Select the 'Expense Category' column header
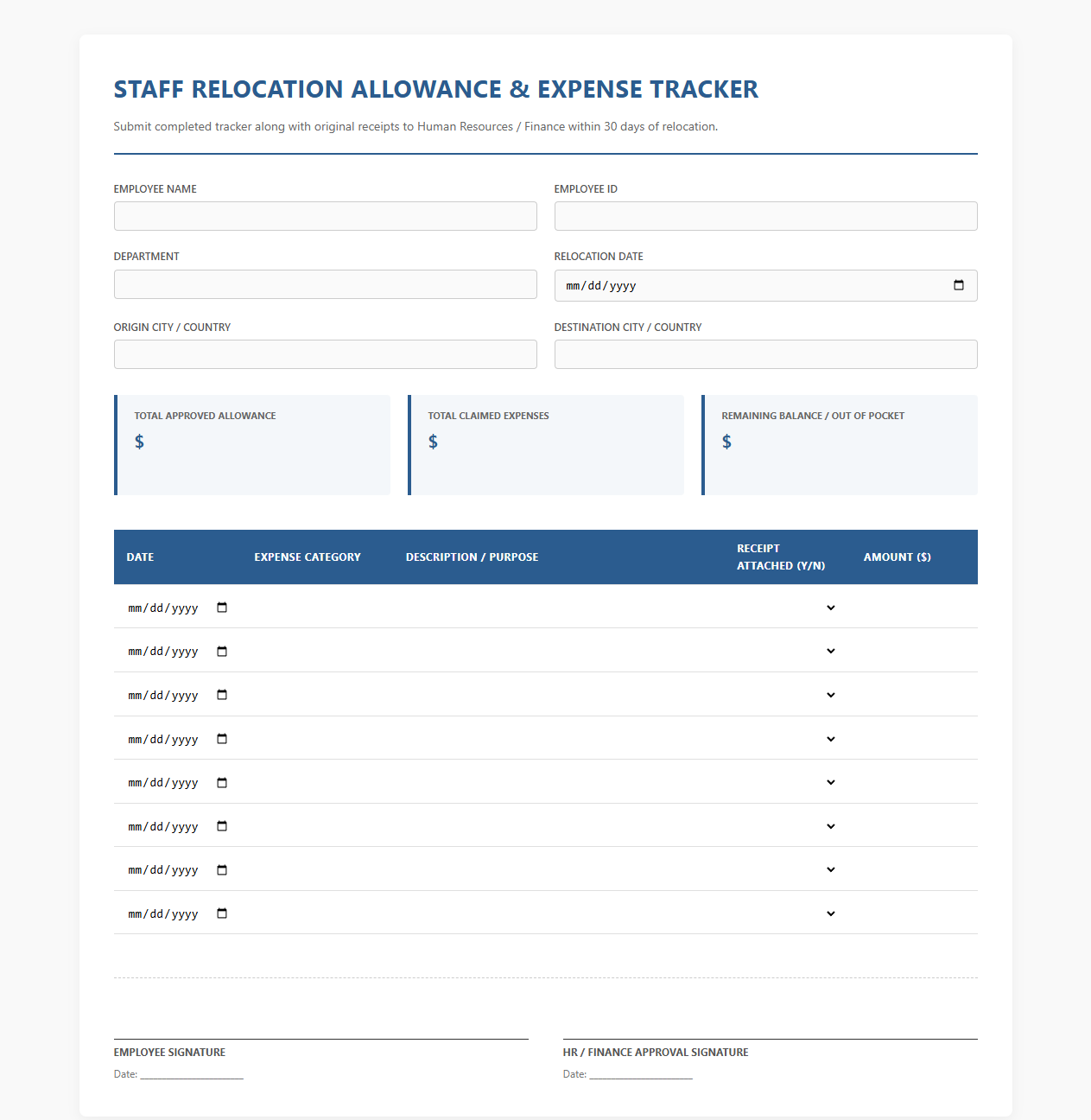Image resolution: width=1091 pixels, height=1120 pixels. tap(308, 557)
